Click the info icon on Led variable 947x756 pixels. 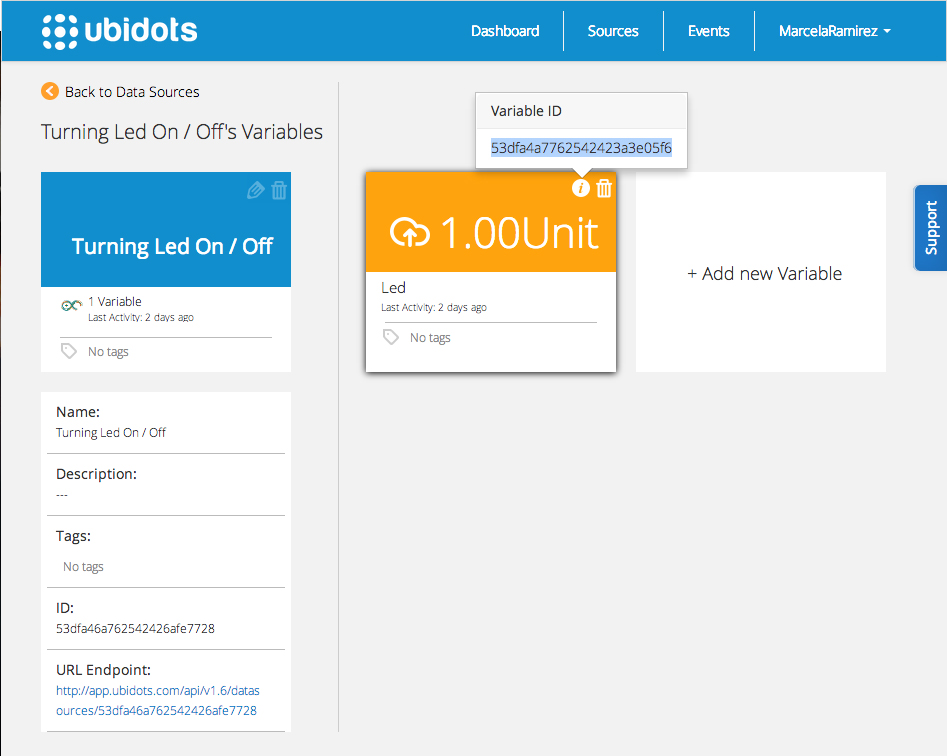tap(580, 188)
